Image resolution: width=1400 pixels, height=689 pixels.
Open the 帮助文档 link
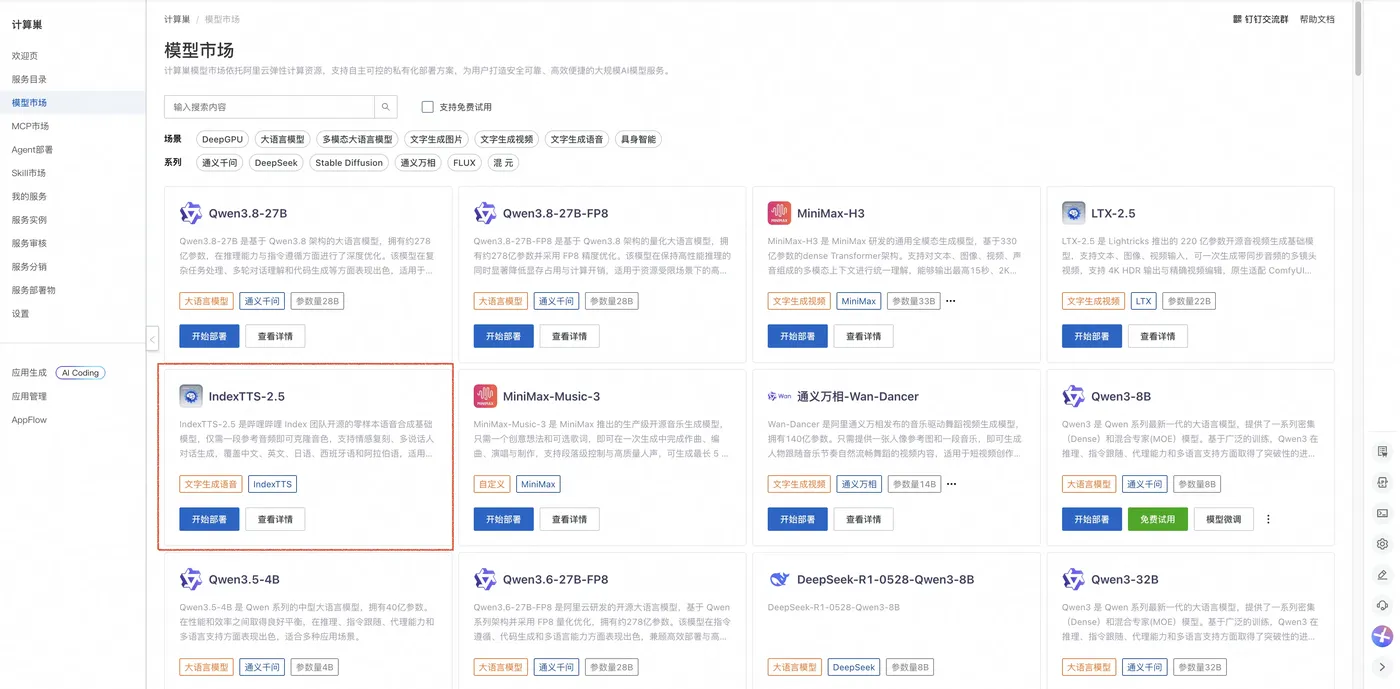[1317, 19]
